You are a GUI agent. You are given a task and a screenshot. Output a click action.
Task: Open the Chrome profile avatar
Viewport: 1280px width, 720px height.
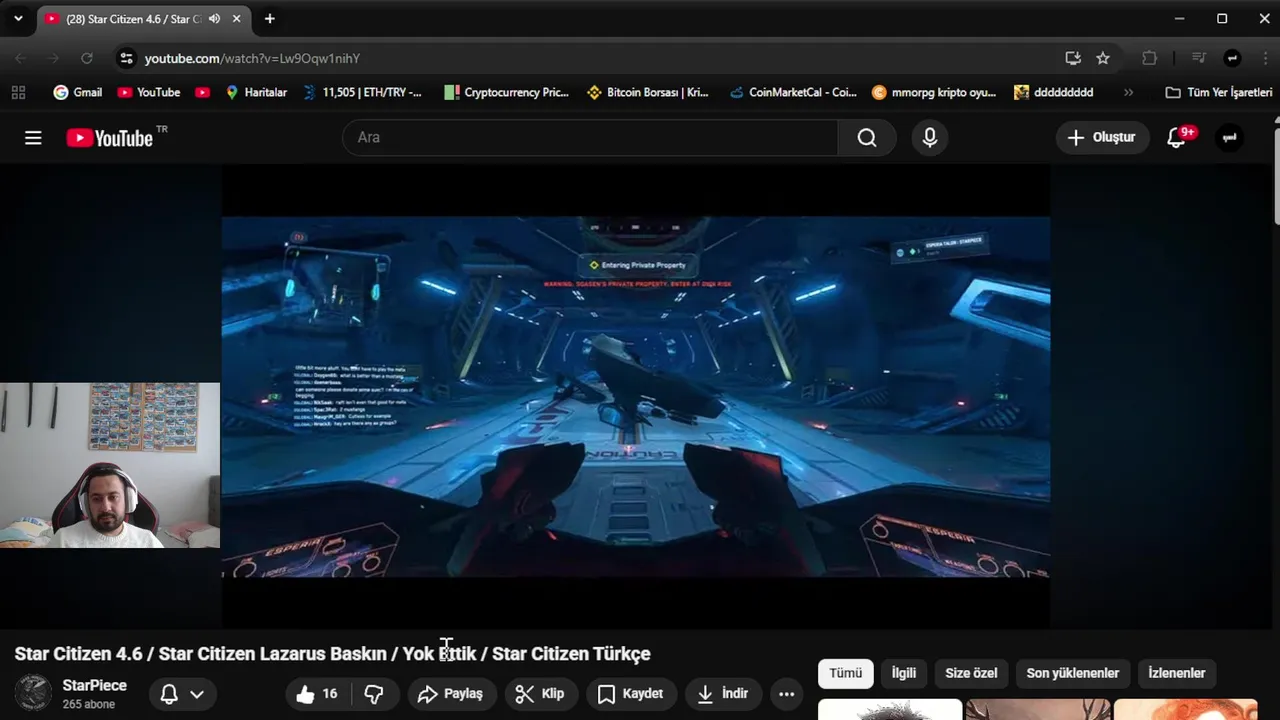pyautogui.click(x=1232, y=59)
